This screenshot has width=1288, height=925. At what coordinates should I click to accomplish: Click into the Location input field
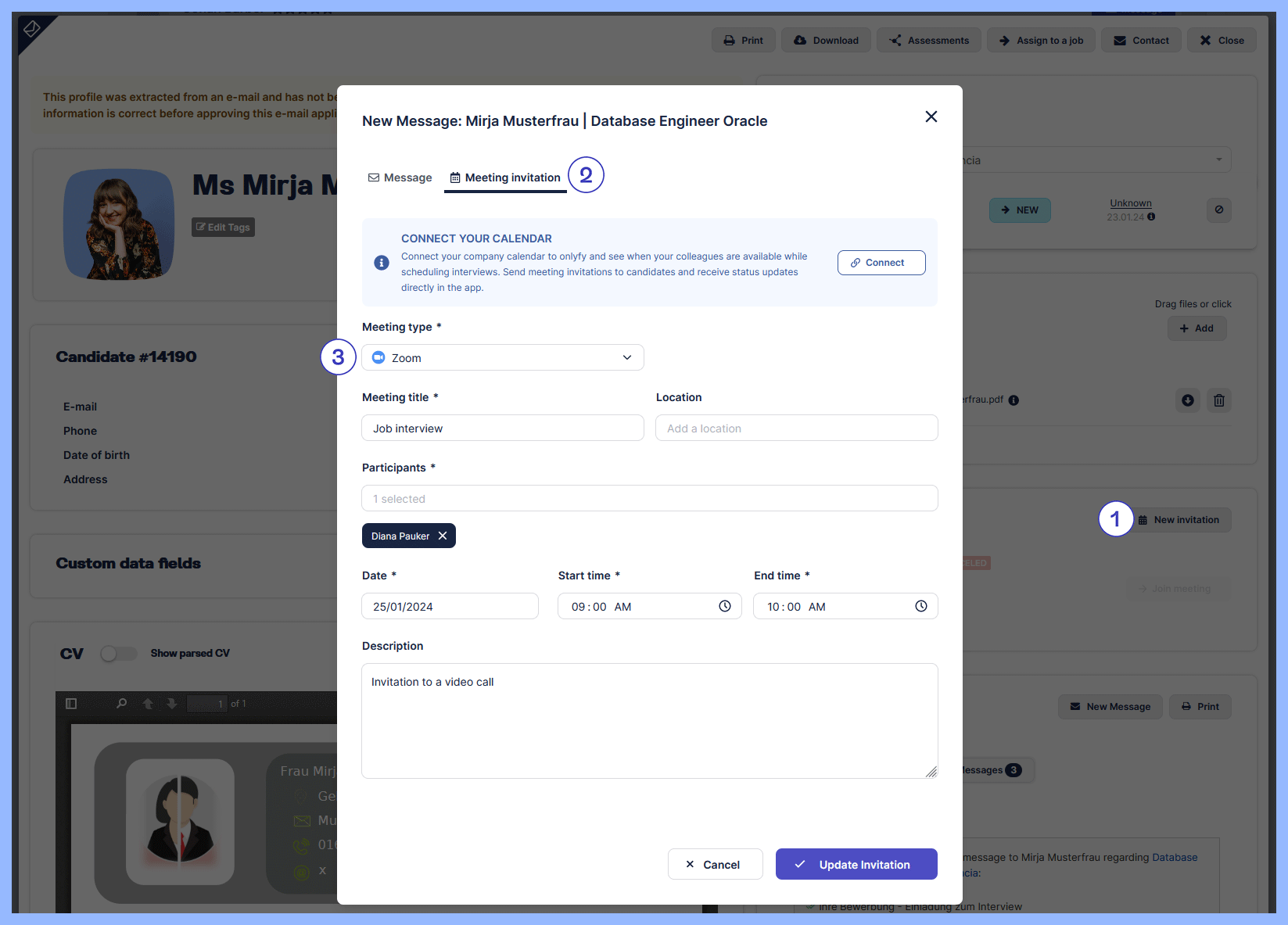point(796,428)
